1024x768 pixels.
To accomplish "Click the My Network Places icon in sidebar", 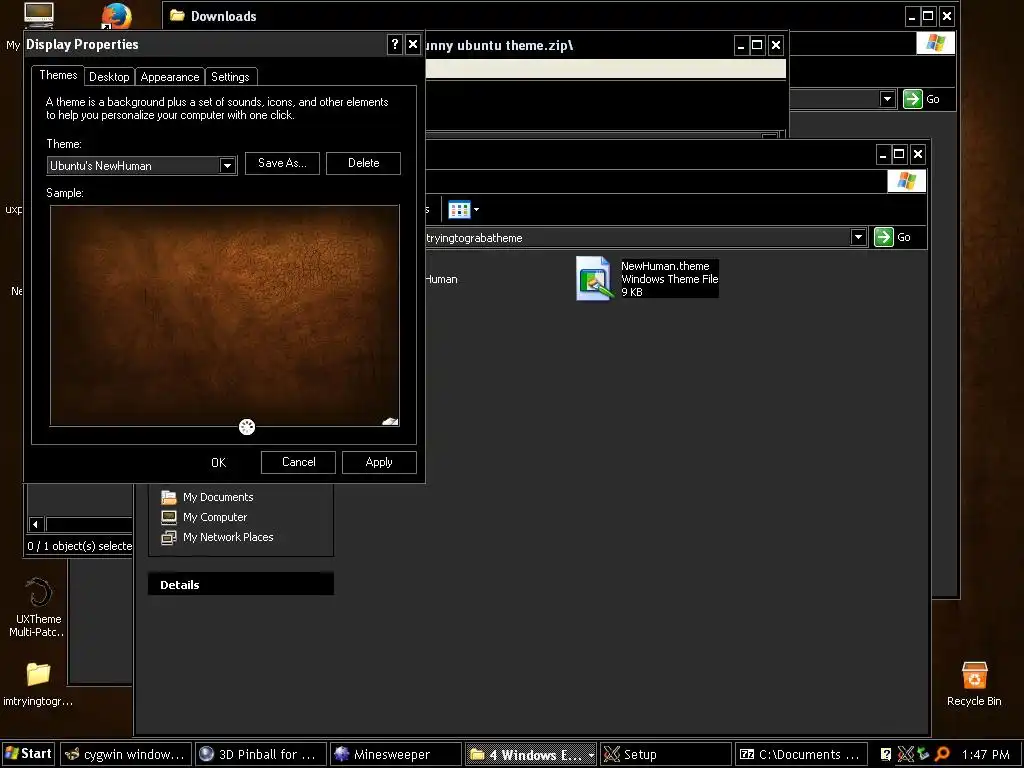I will [x=169, y=537].
